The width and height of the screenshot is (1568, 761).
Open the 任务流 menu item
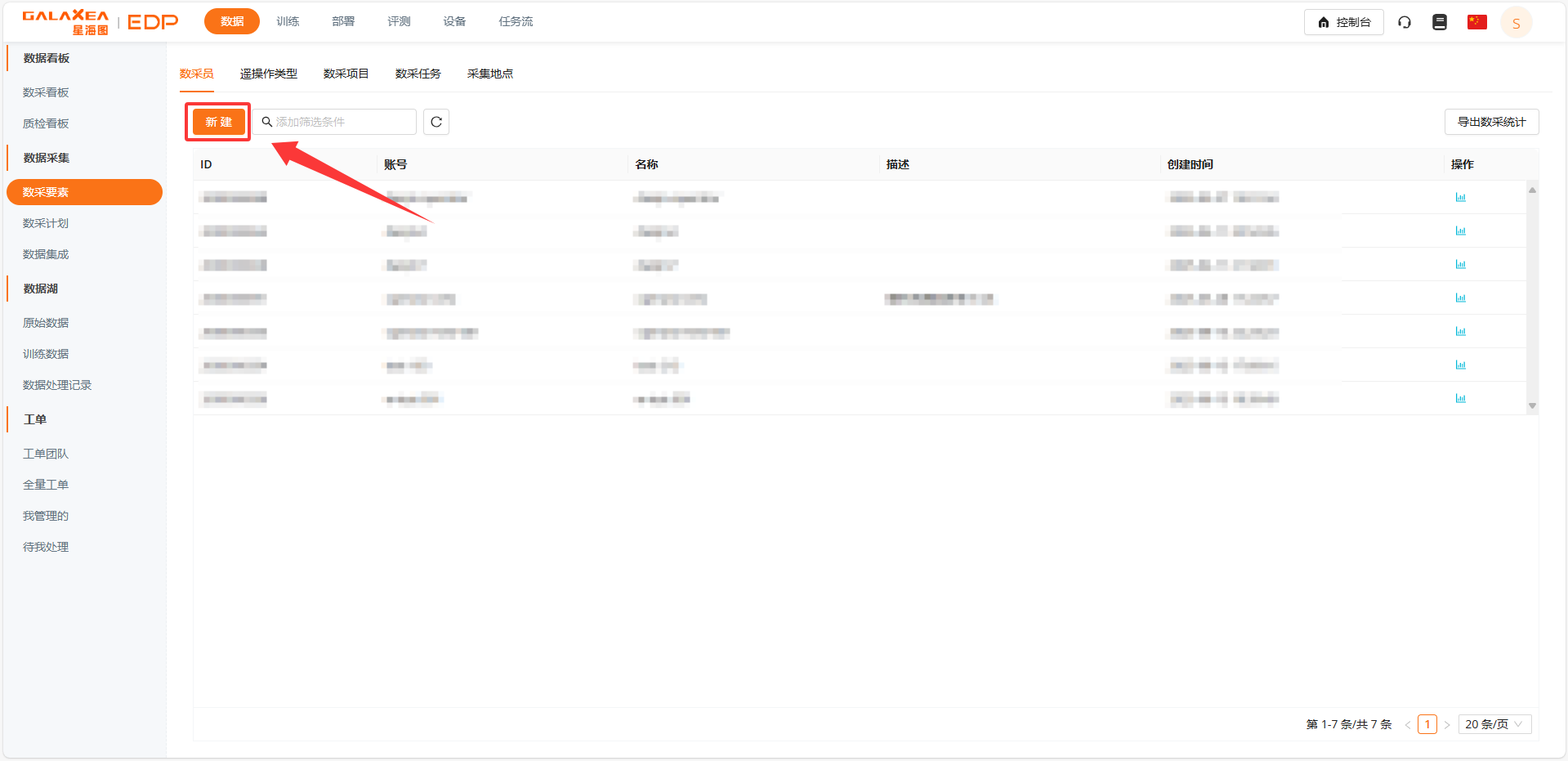pos(515,21)
